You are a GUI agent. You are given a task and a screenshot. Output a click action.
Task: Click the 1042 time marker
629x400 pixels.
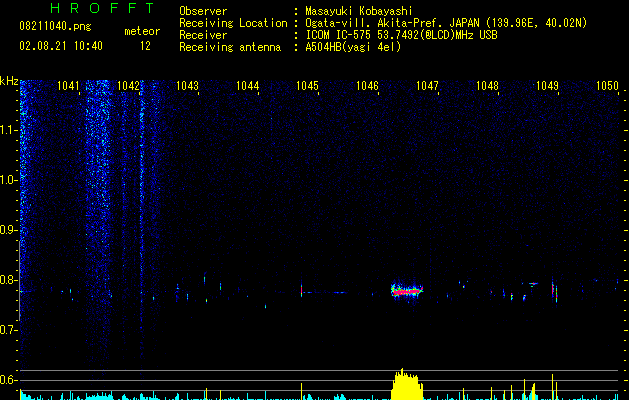tap(128, 86)
